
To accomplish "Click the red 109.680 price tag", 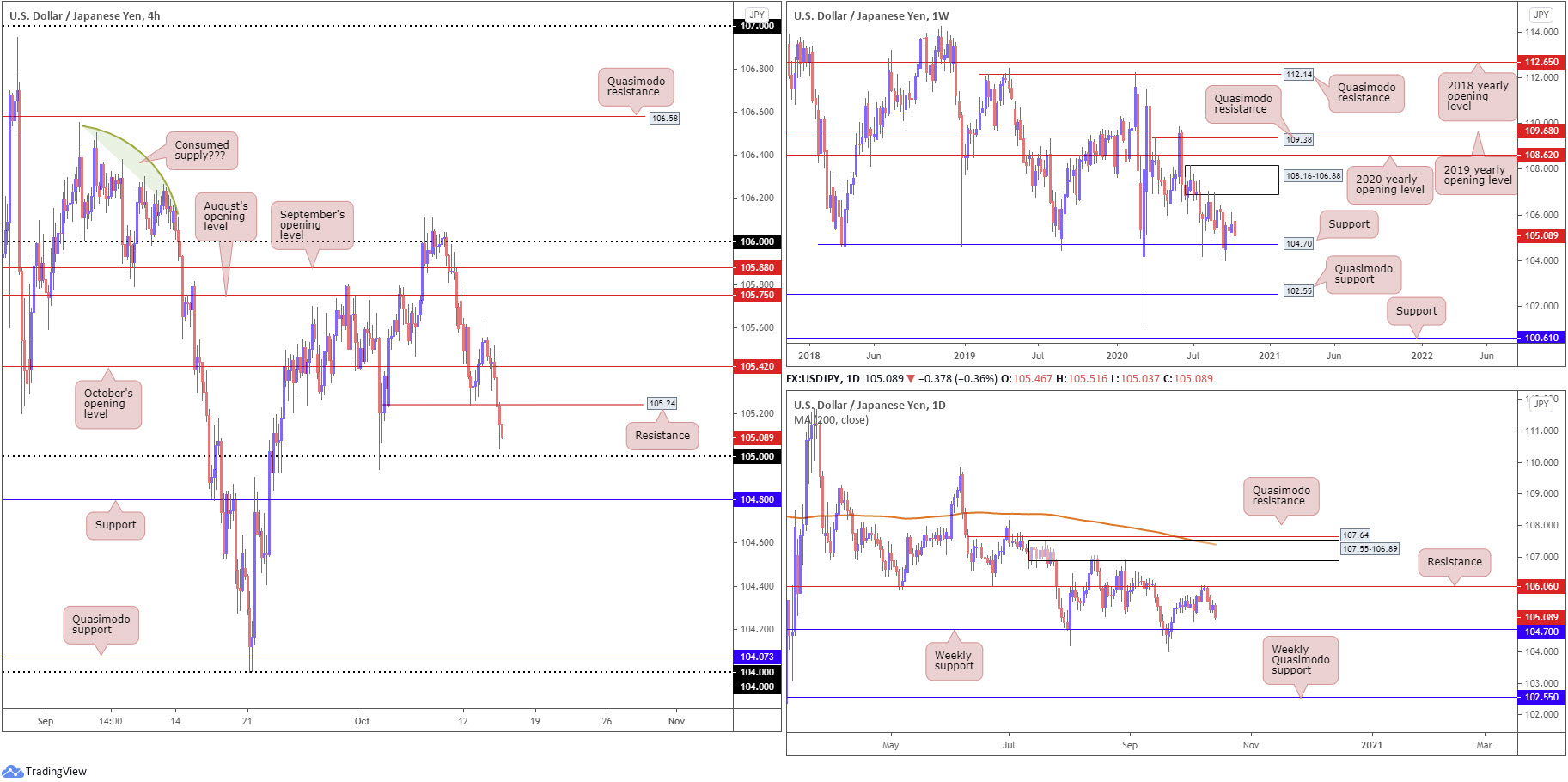I will (1541, 131).
